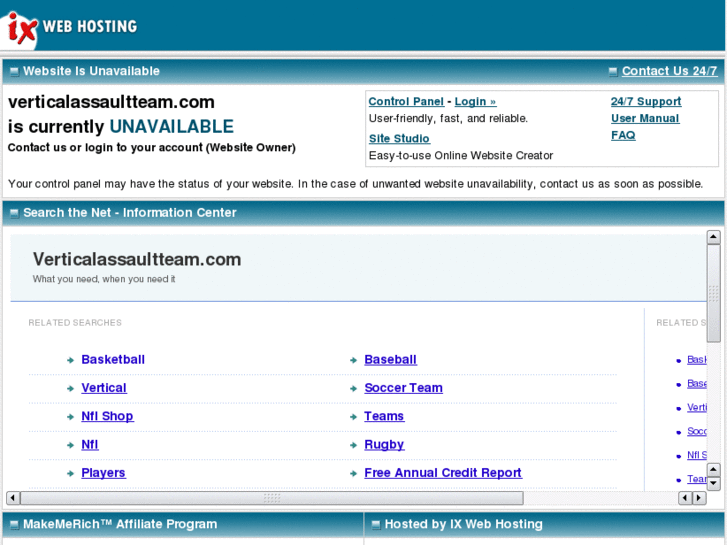The width and height of the screenshot is (727, 545).
Task: Select the Players related search
Action: [103, 473]
